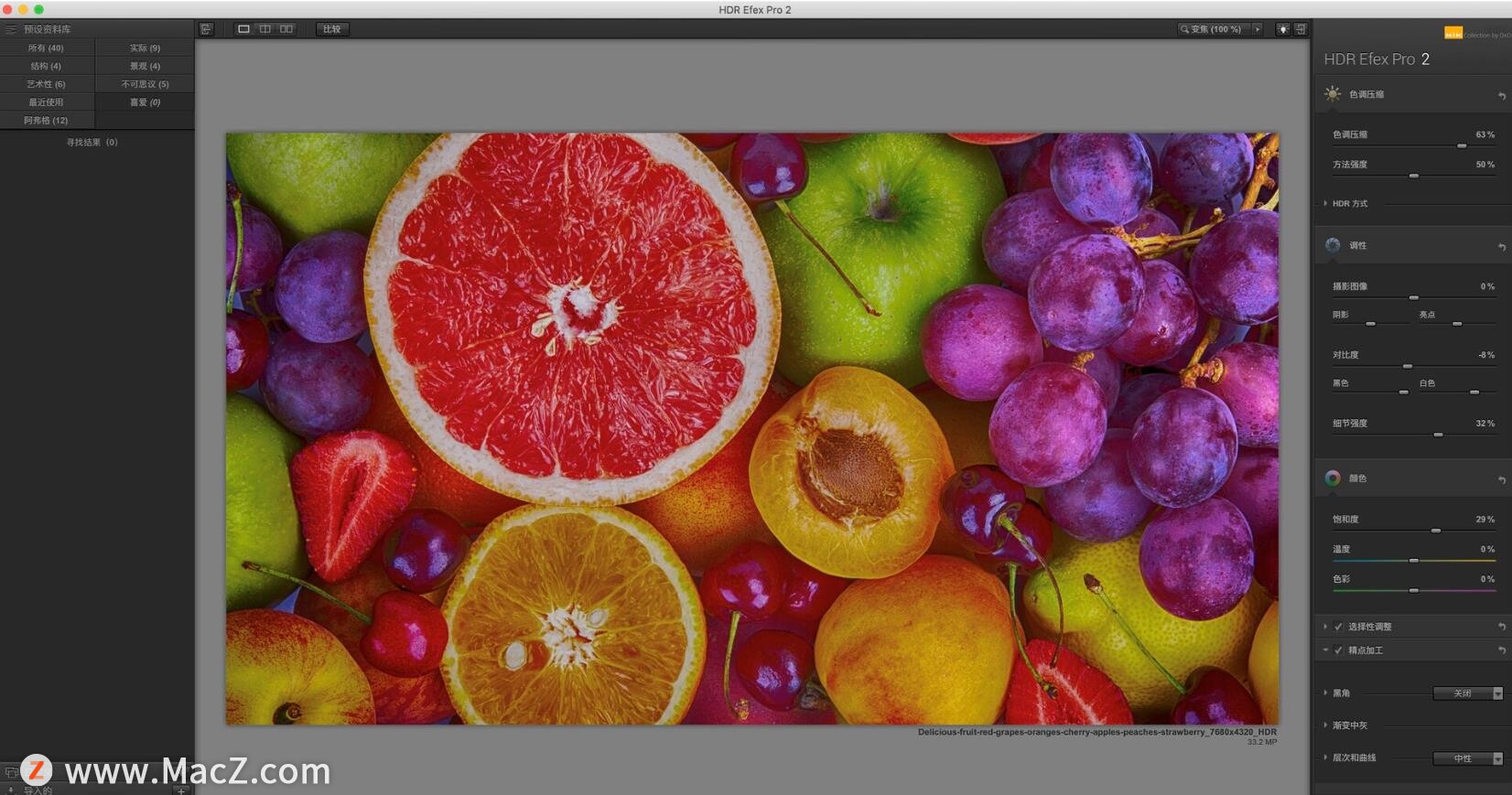Open the 最近使用 presets
Screen dimensions: 1512x795
pyautogui.click(x=47, y=102)
